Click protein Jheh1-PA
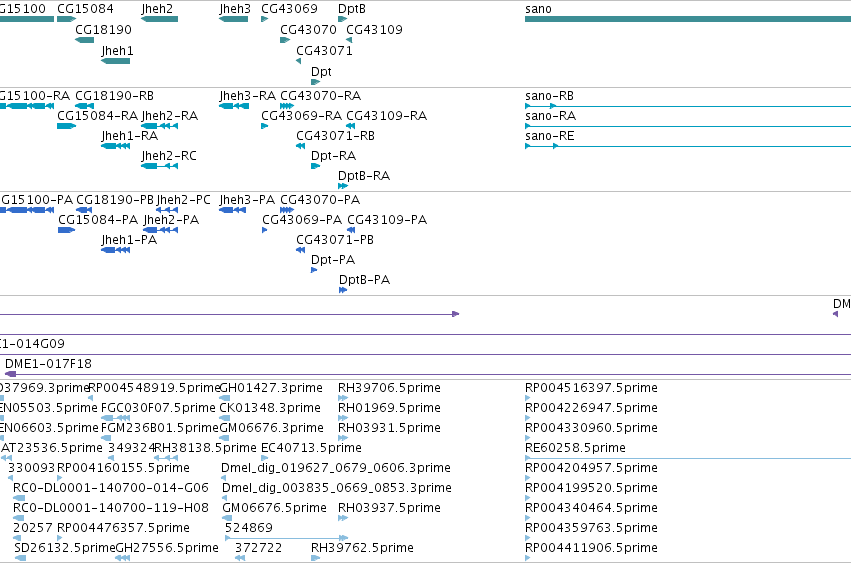Viewport: 851px width, 563px height. [x=129, y=240]
